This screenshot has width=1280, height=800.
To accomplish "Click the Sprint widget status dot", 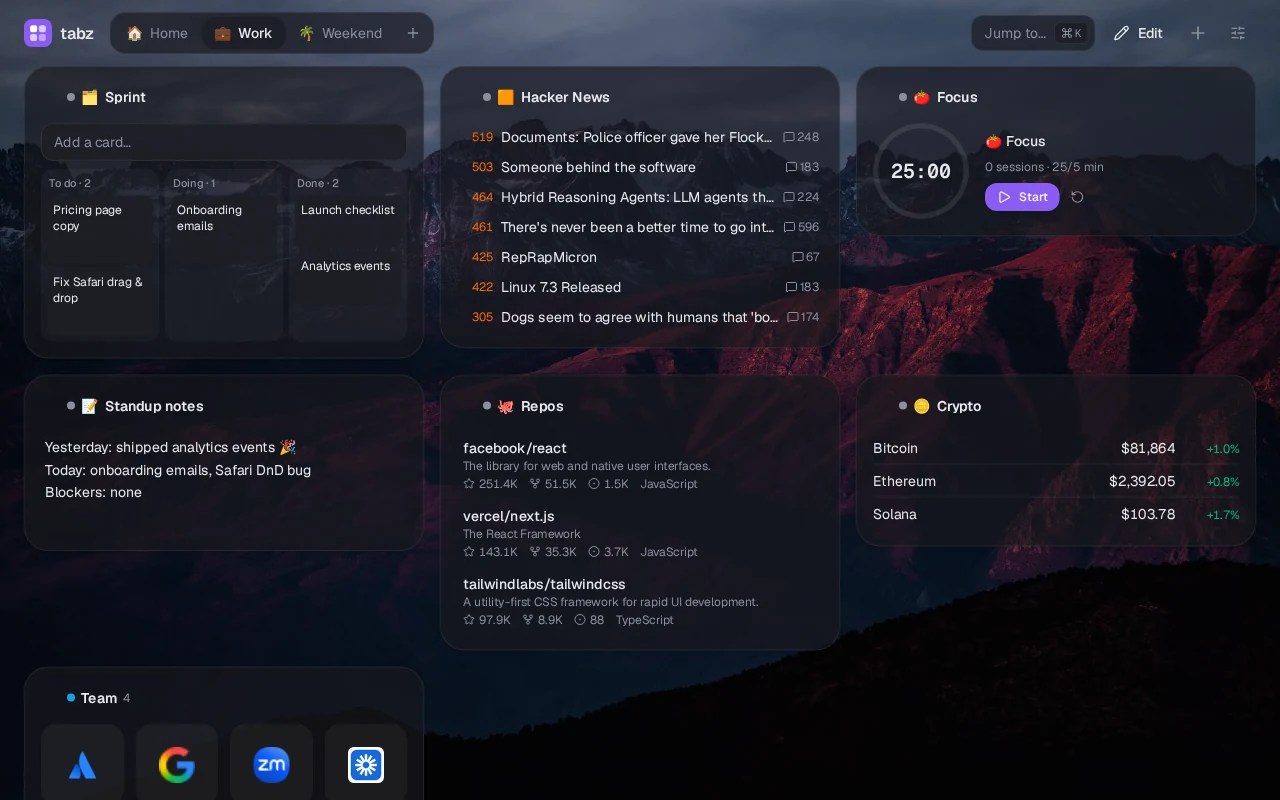I will [x=71, y=97].
